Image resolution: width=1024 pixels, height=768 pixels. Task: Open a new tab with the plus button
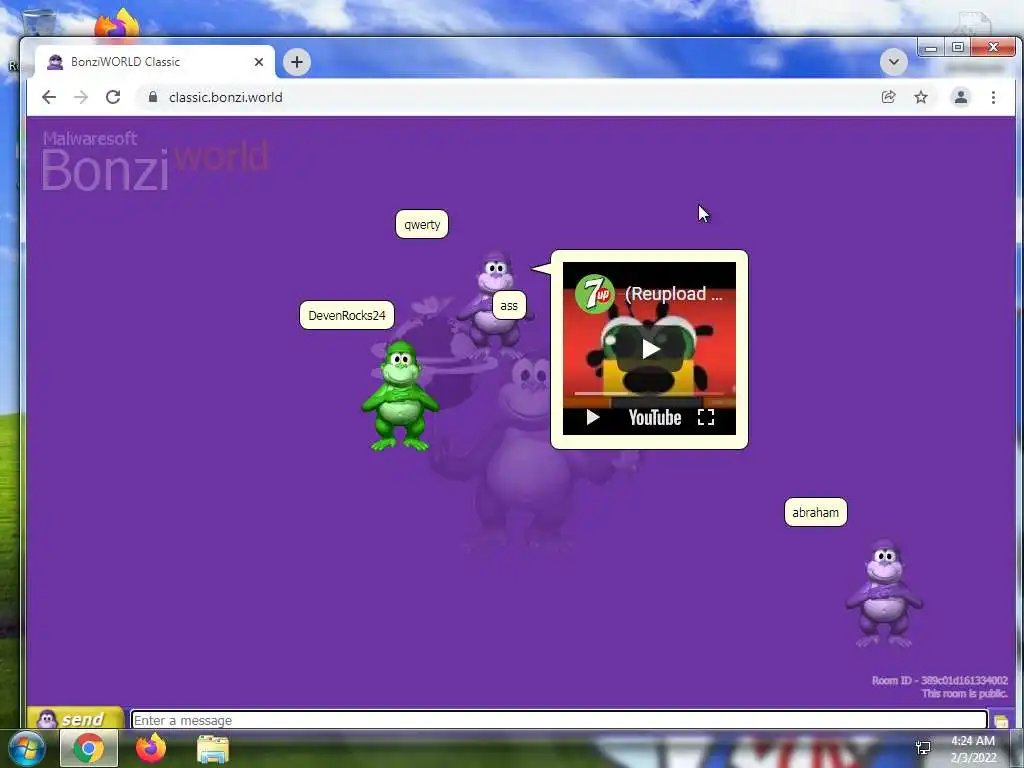pyautogui.click(x=296, y=62)
